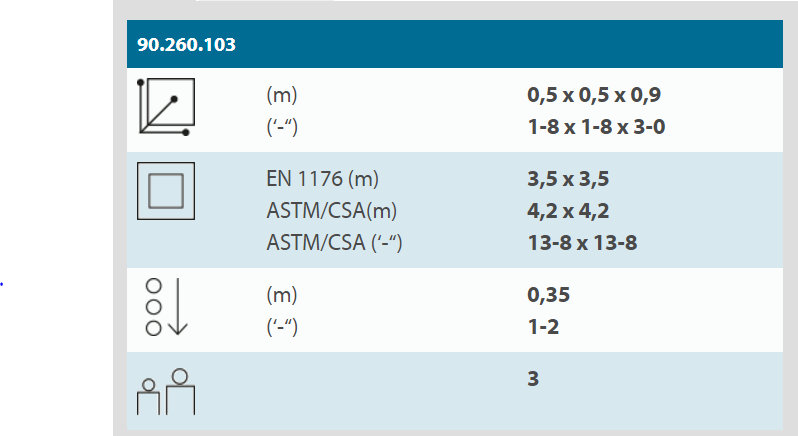798x436 pixels.
Task: Select the EN 1176 (m) label
Action: 322,180
